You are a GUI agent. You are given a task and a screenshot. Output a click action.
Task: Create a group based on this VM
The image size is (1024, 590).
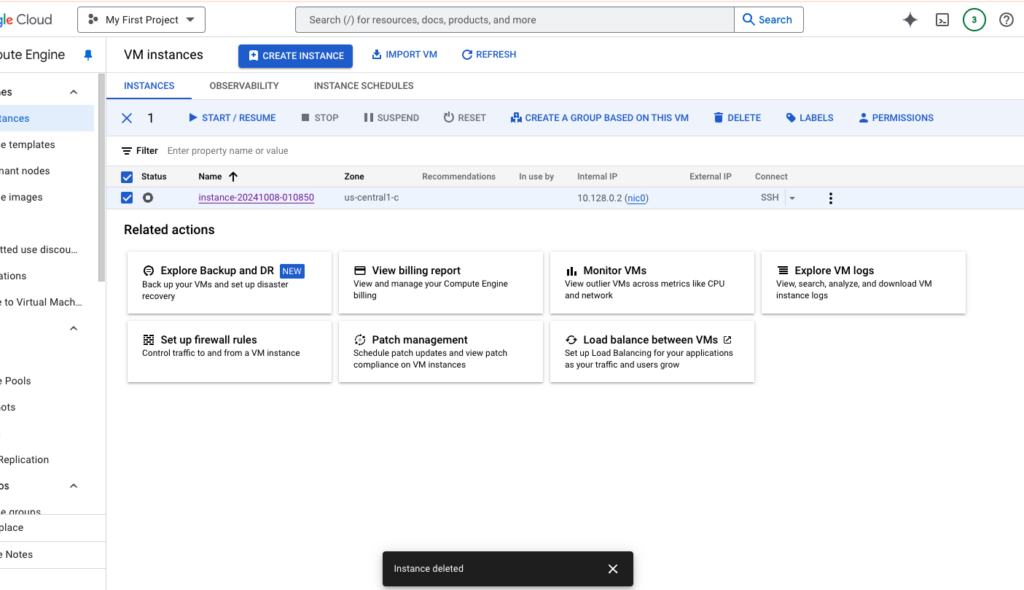click(x=600, y=118)
